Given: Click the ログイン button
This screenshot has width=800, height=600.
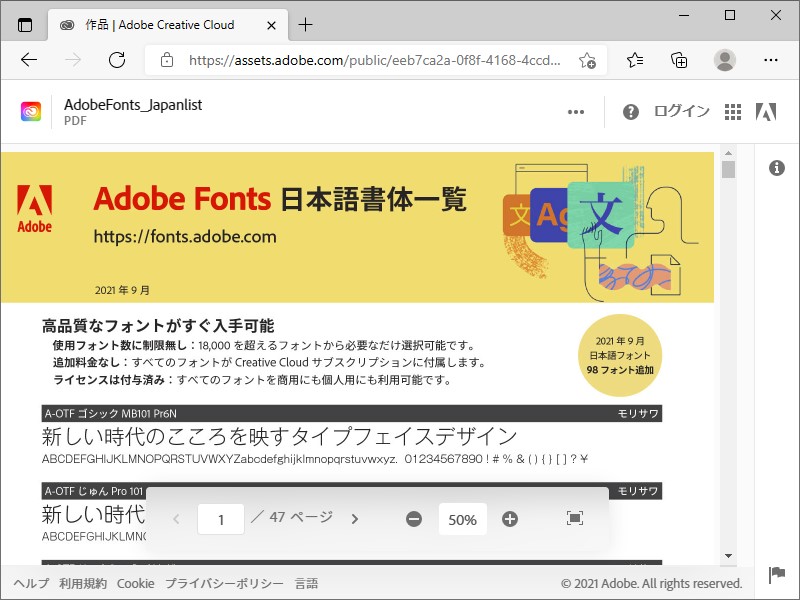Looking at the screenshot, I should (x=681, y=111).
